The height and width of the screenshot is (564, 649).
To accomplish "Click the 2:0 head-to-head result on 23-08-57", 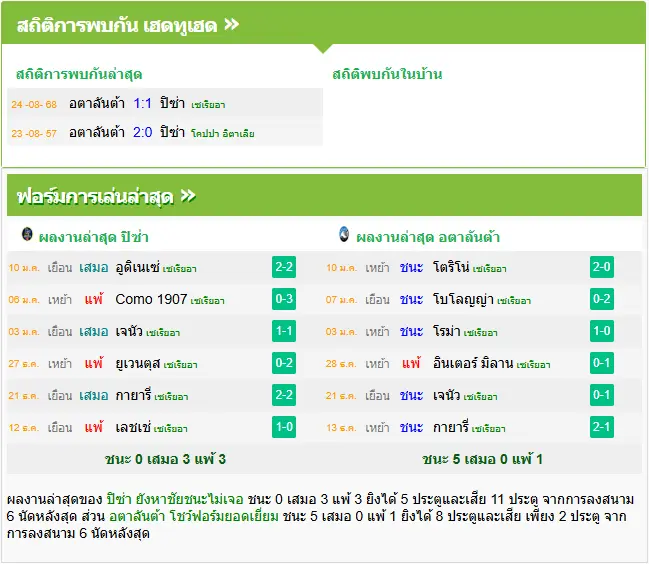I will [142, 132].
